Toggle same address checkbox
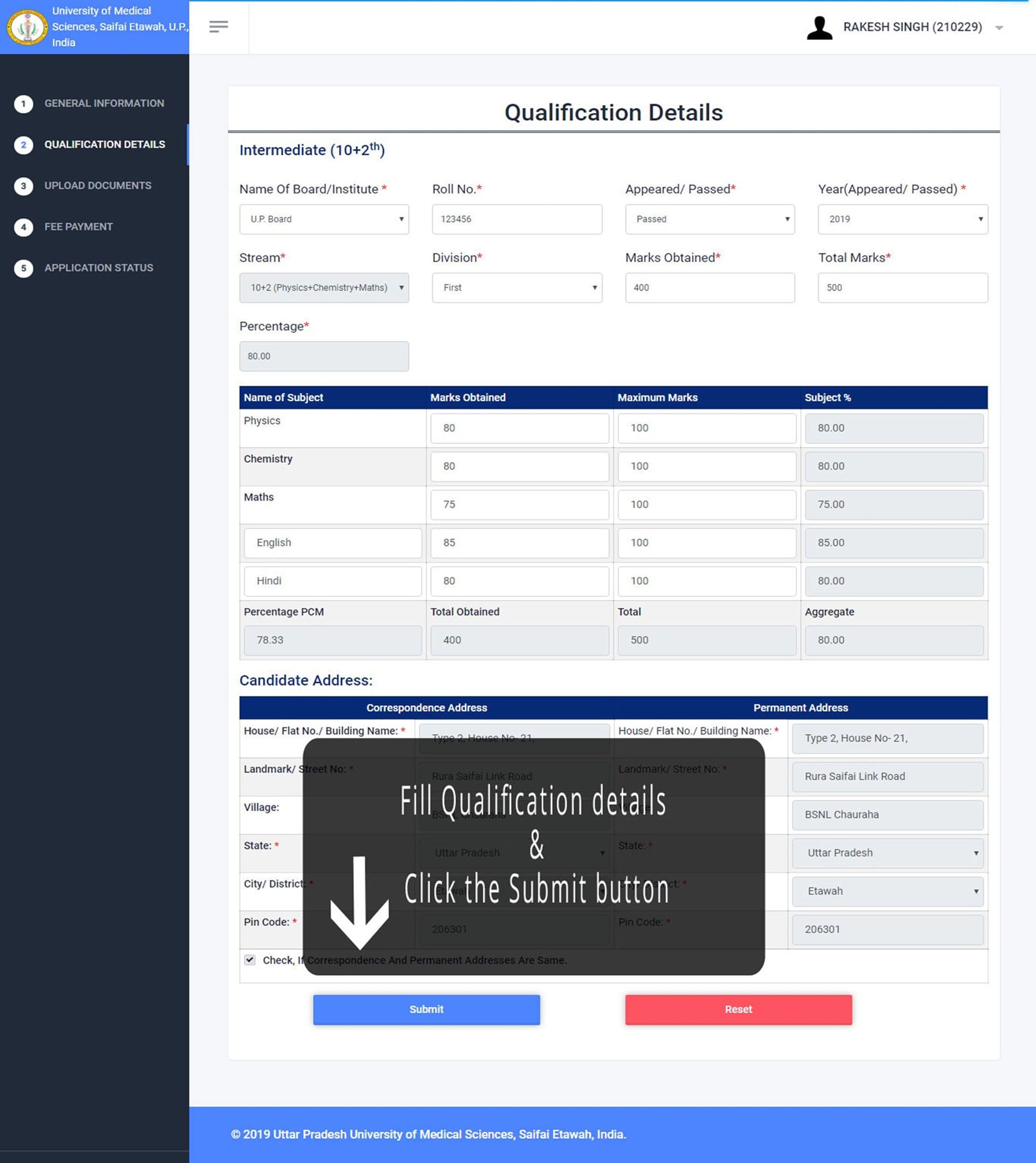Viewport: 1036px width, 1163px height. (x=250, y=960)
